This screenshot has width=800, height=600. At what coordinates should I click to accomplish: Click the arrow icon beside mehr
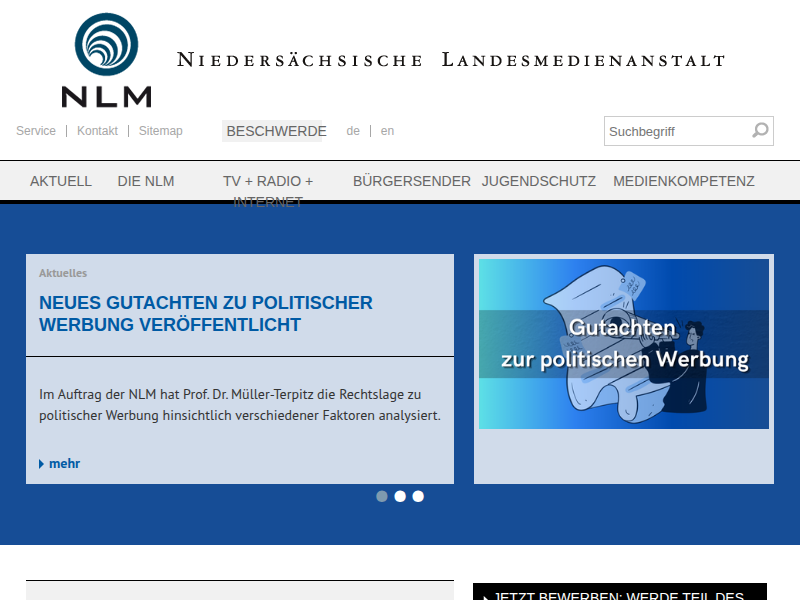click(41, 464)
